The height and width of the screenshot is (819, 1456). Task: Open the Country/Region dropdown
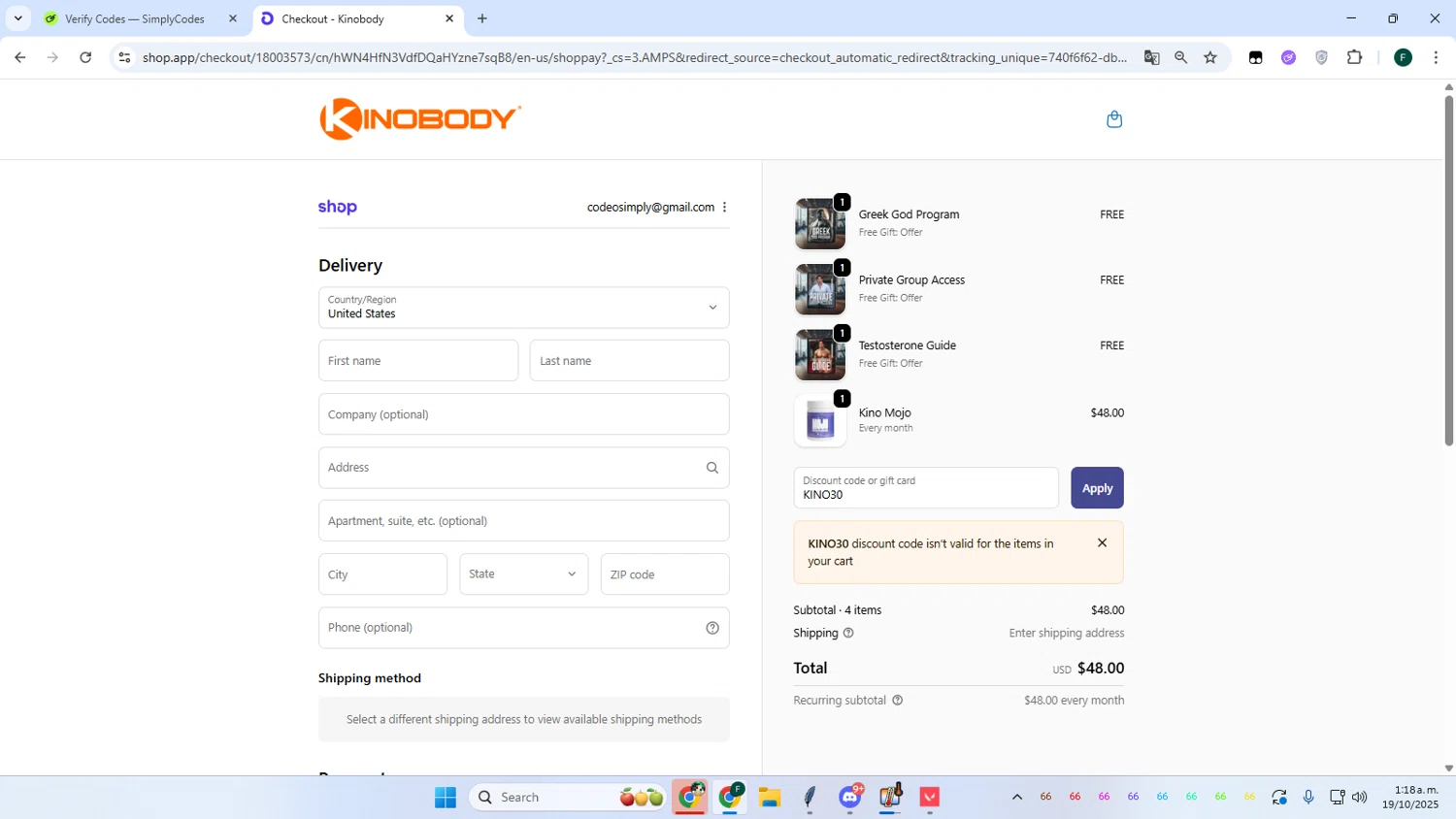point(524,308)
